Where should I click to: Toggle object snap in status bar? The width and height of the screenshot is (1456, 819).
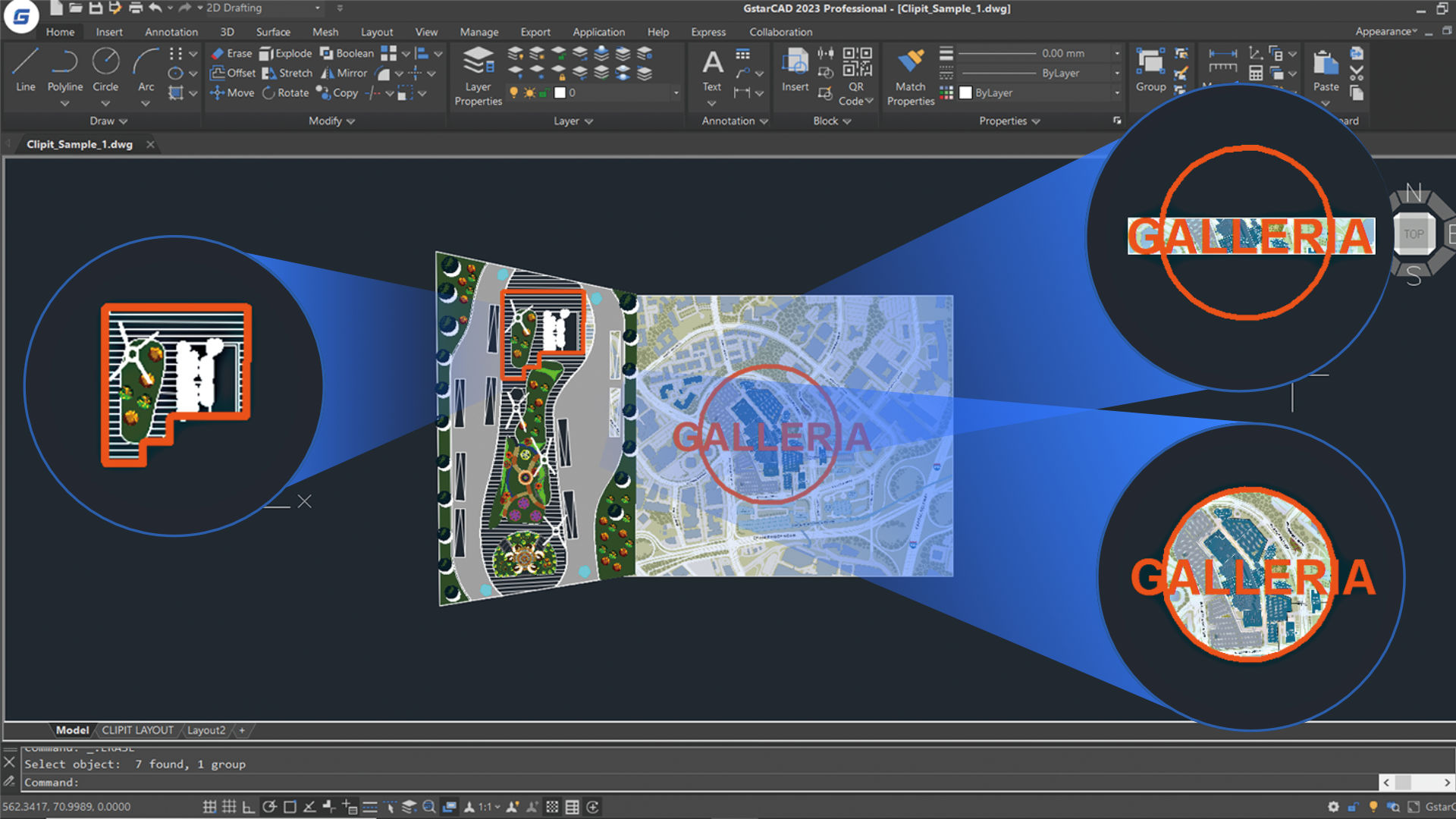click(290, 807)
